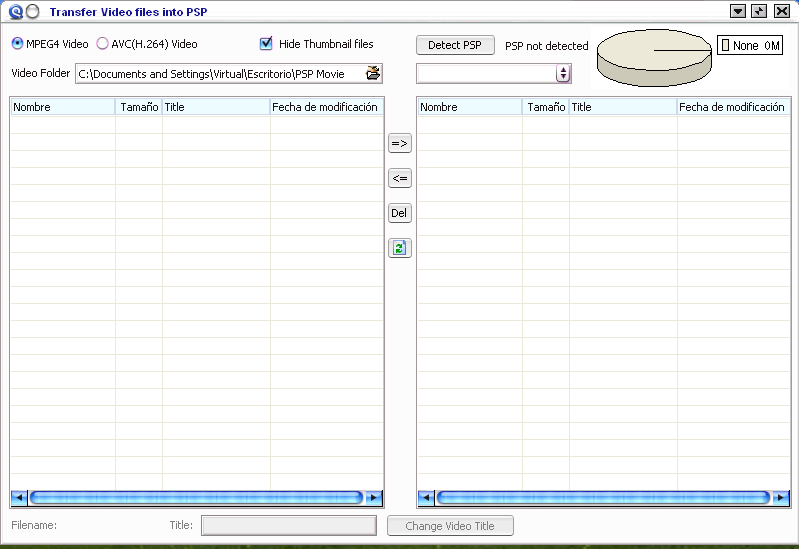Click left list horizontal scrollbar right arrow
799x549 pixels.
(x=374, y=498)
